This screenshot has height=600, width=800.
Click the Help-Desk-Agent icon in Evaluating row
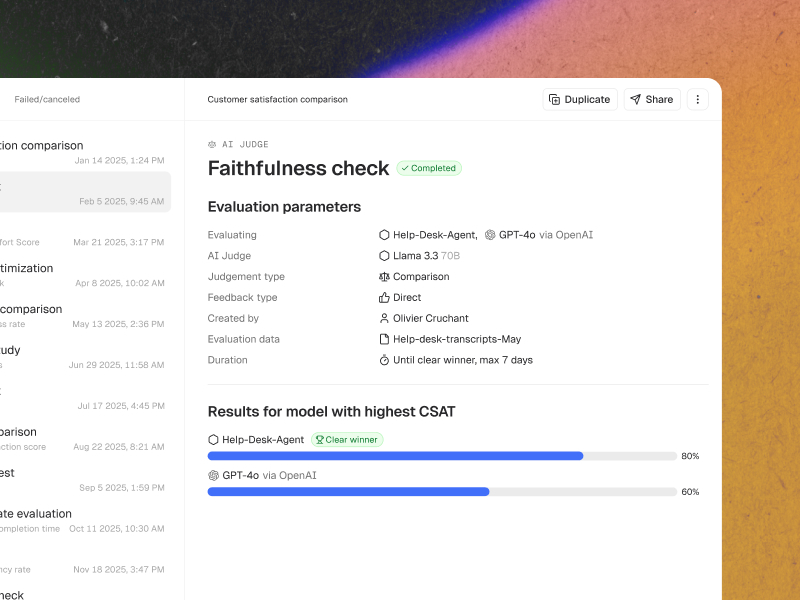point(384,235)
